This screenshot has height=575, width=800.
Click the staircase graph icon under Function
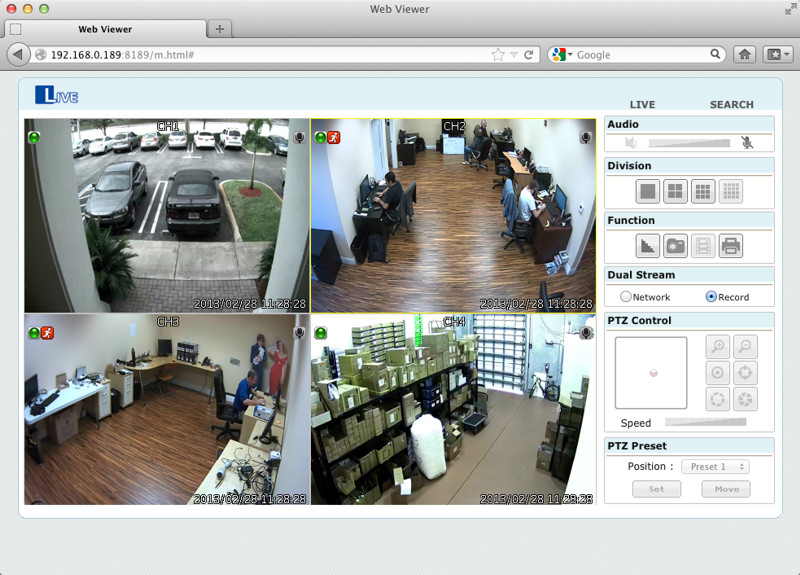tap(648, 246)
